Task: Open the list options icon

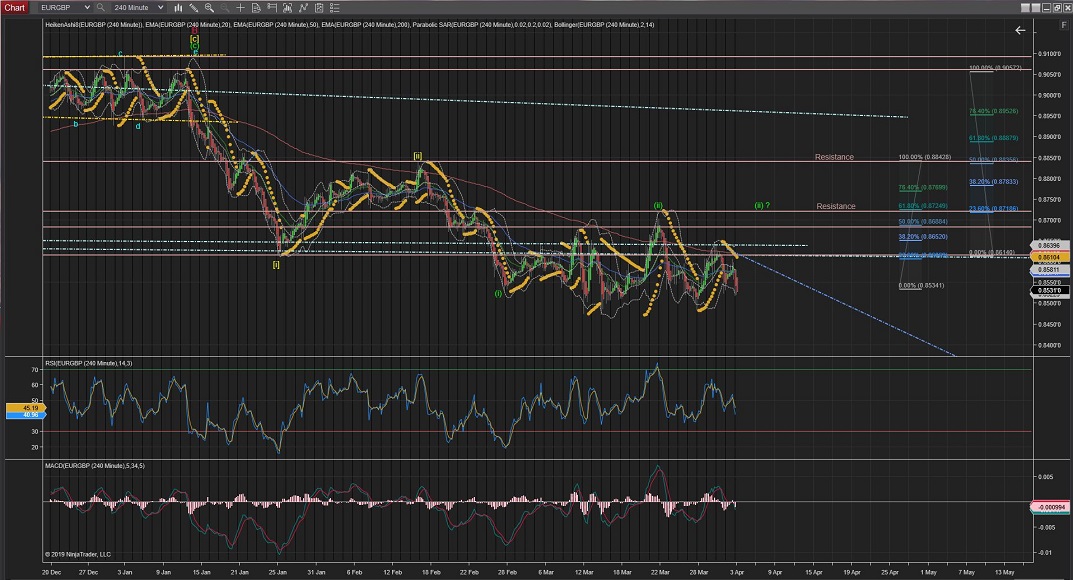Action: click(x=335, y=8)
